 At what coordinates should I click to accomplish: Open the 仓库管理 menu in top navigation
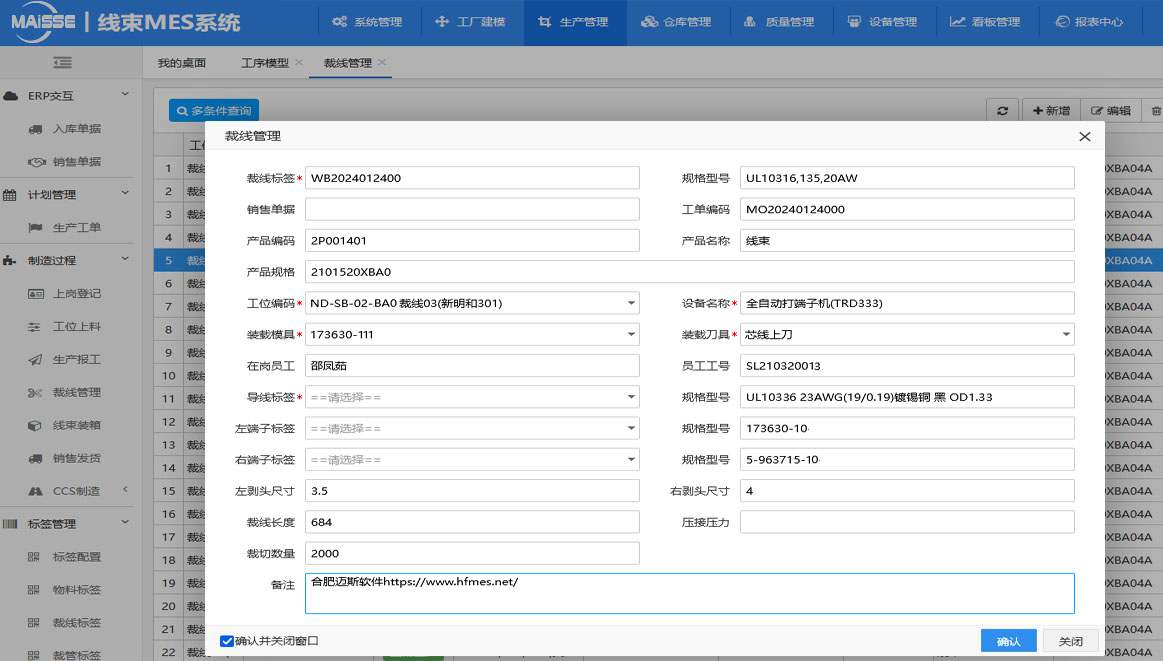[x=677, y=21]
